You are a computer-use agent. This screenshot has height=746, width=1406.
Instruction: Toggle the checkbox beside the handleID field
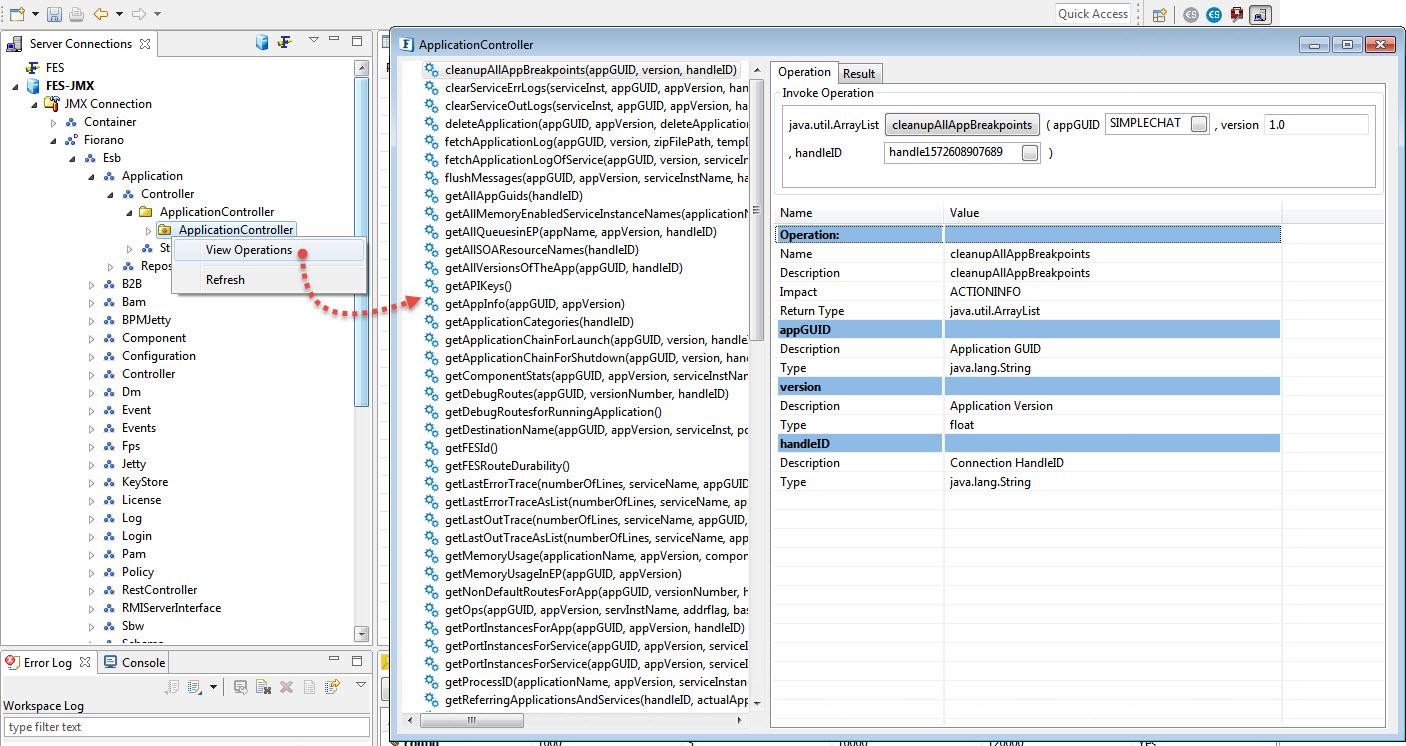(1028, 153)
